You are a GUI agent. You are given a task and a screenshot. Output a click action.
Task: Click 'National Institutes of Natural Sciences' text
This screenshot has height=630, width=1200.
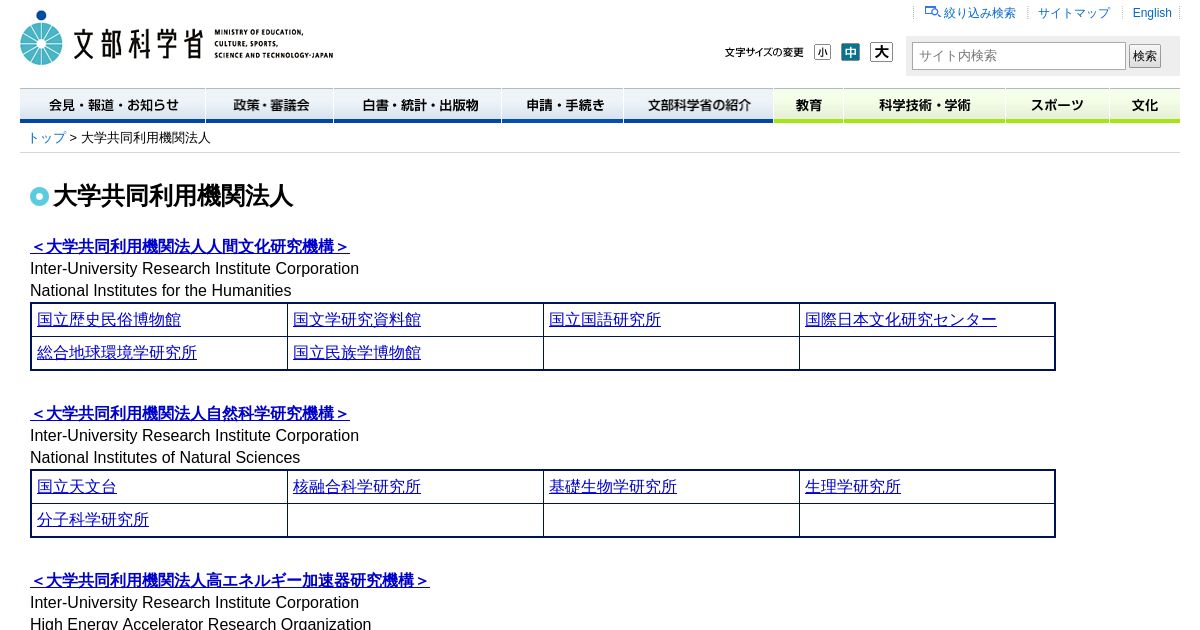coord(165,458)
